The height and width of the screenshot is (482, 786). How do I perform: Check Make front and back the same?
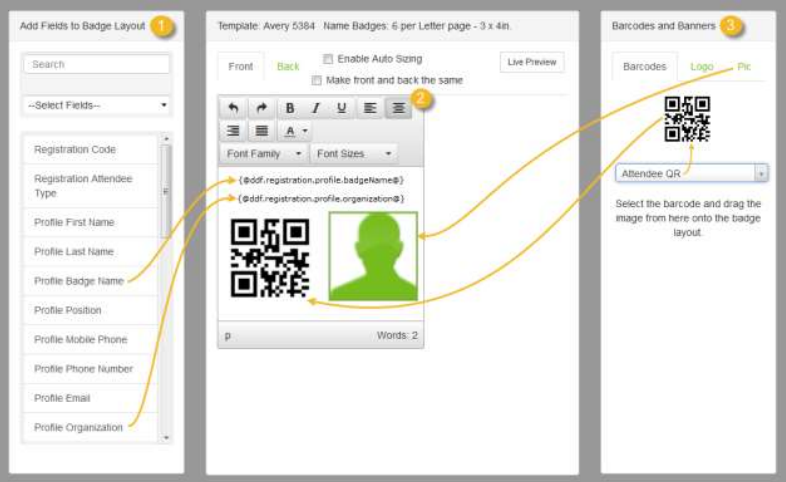tap(316, 80)
